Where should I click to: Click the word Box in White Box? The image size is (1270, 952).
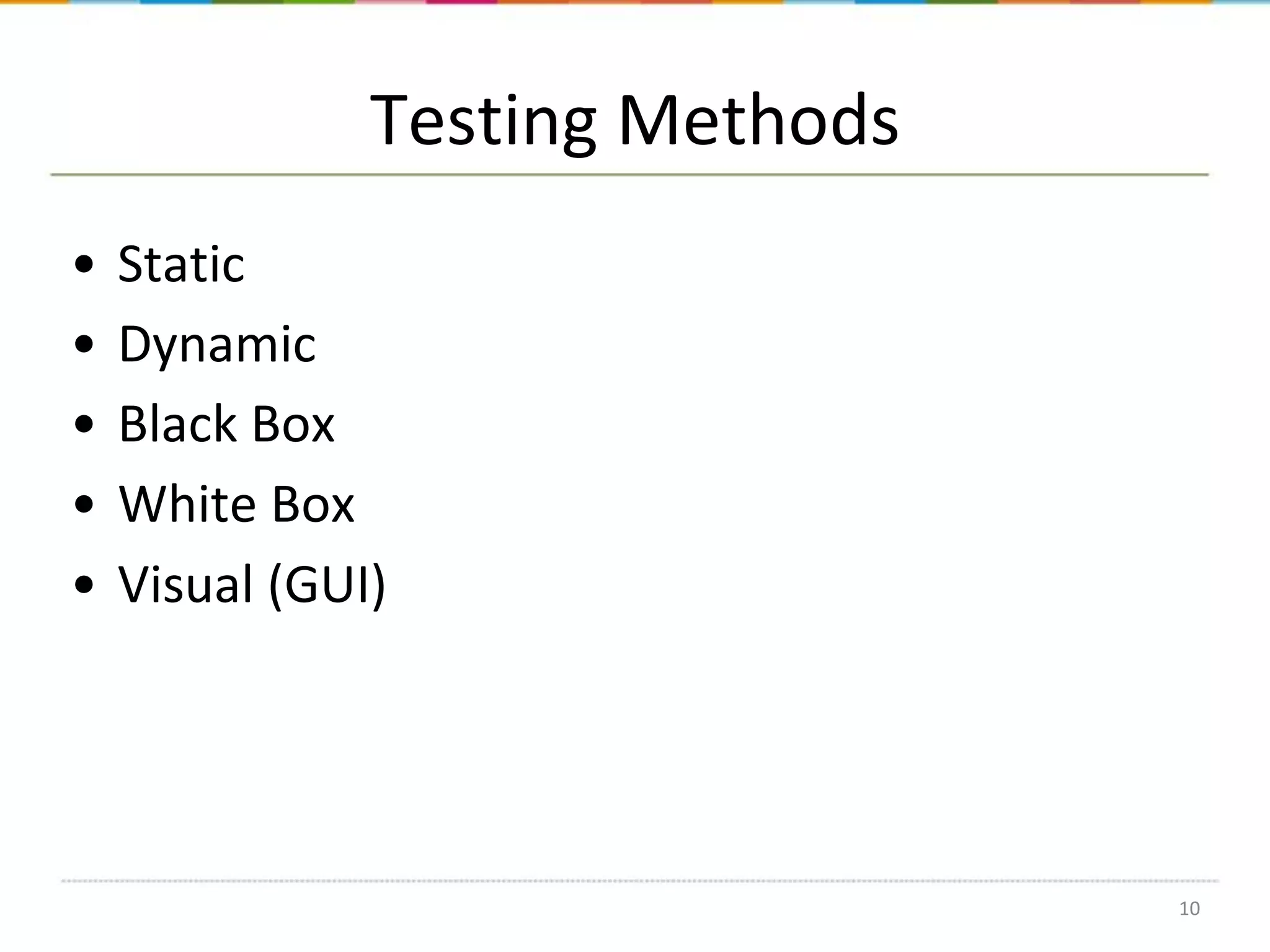(x=313, y=505)
